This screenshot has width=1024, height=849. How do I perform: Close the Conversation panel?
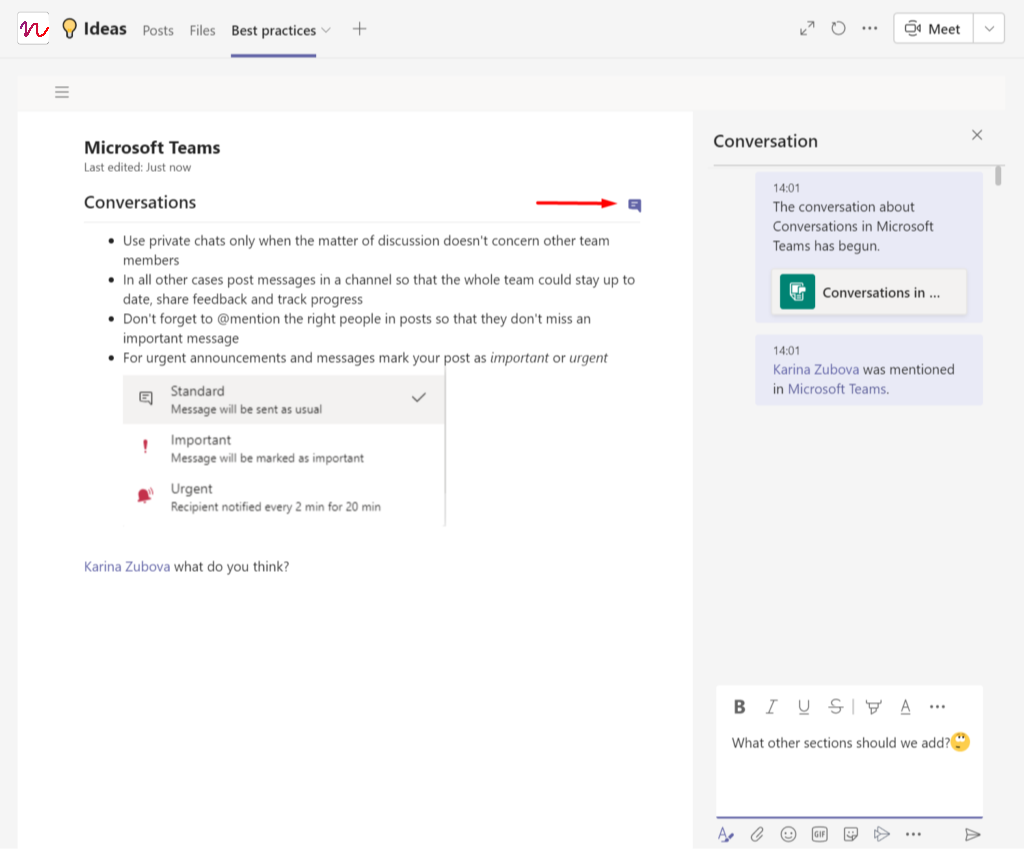click(977, 135)
